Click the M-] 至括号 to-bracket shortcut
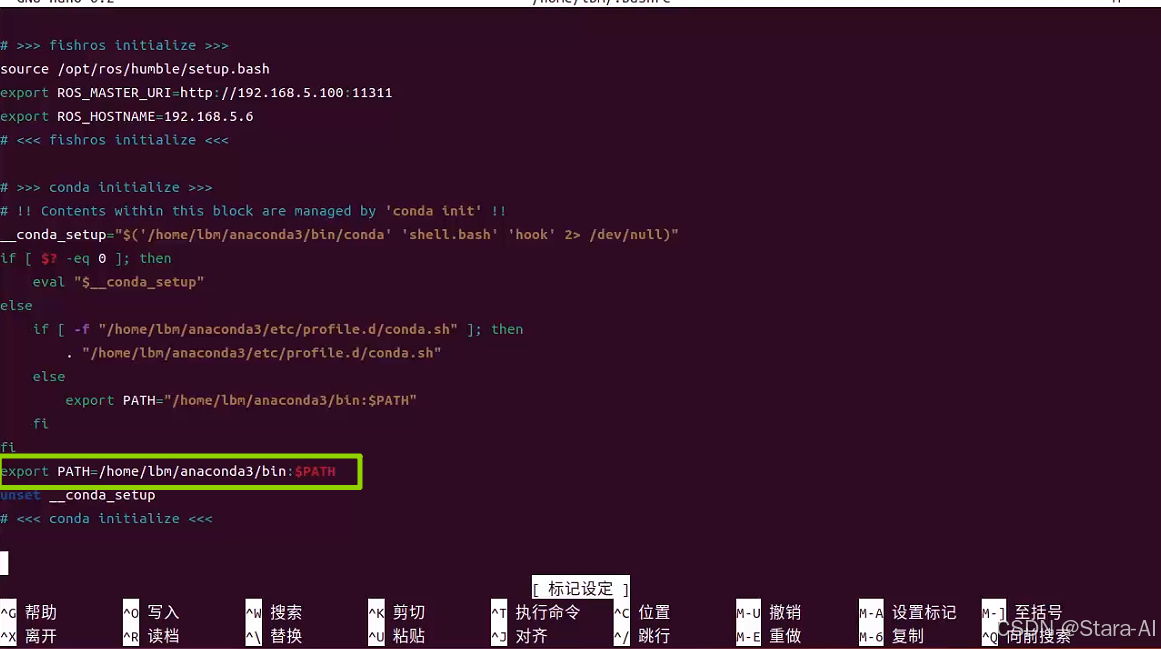 tap(1023, 613)
